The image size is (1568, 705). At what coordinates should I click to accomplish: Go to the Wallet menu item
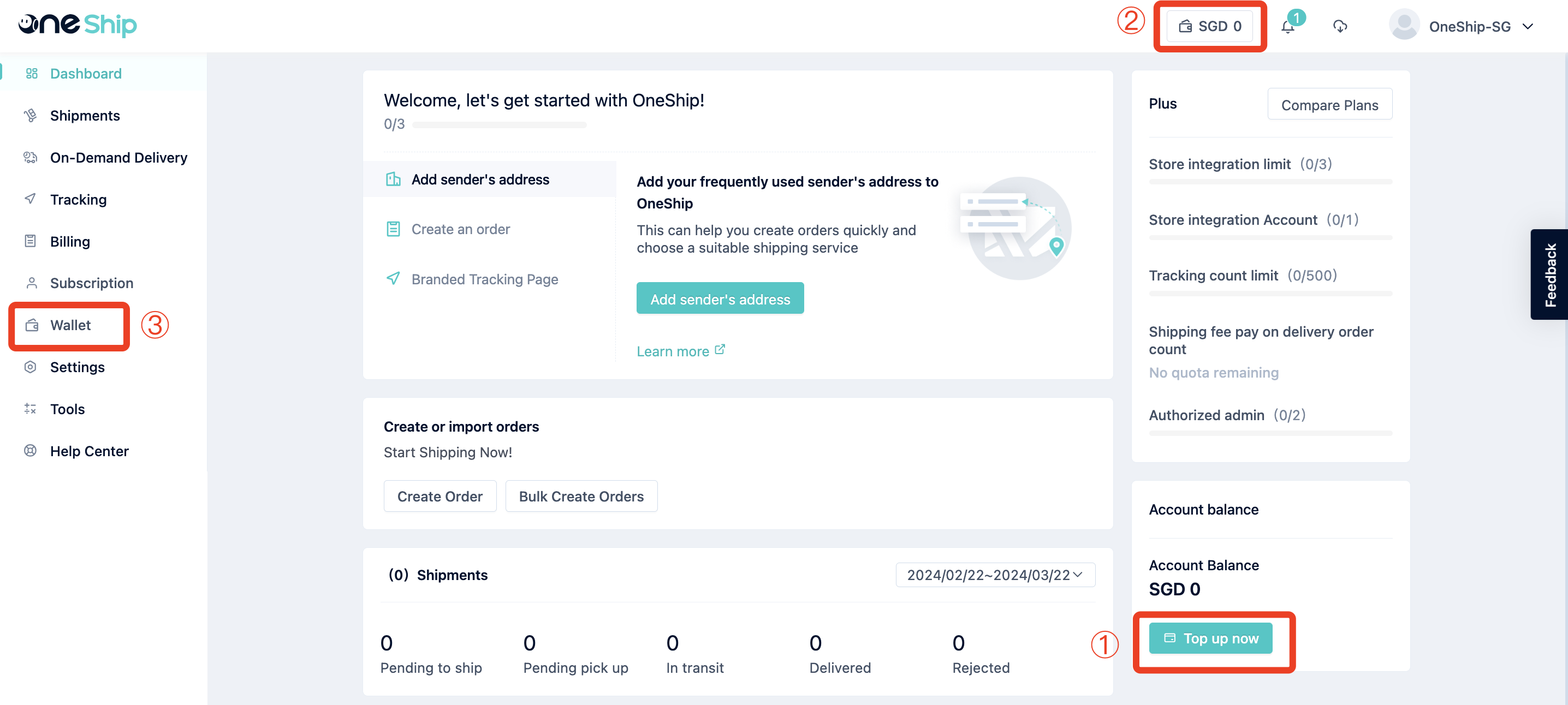[70, 325]
